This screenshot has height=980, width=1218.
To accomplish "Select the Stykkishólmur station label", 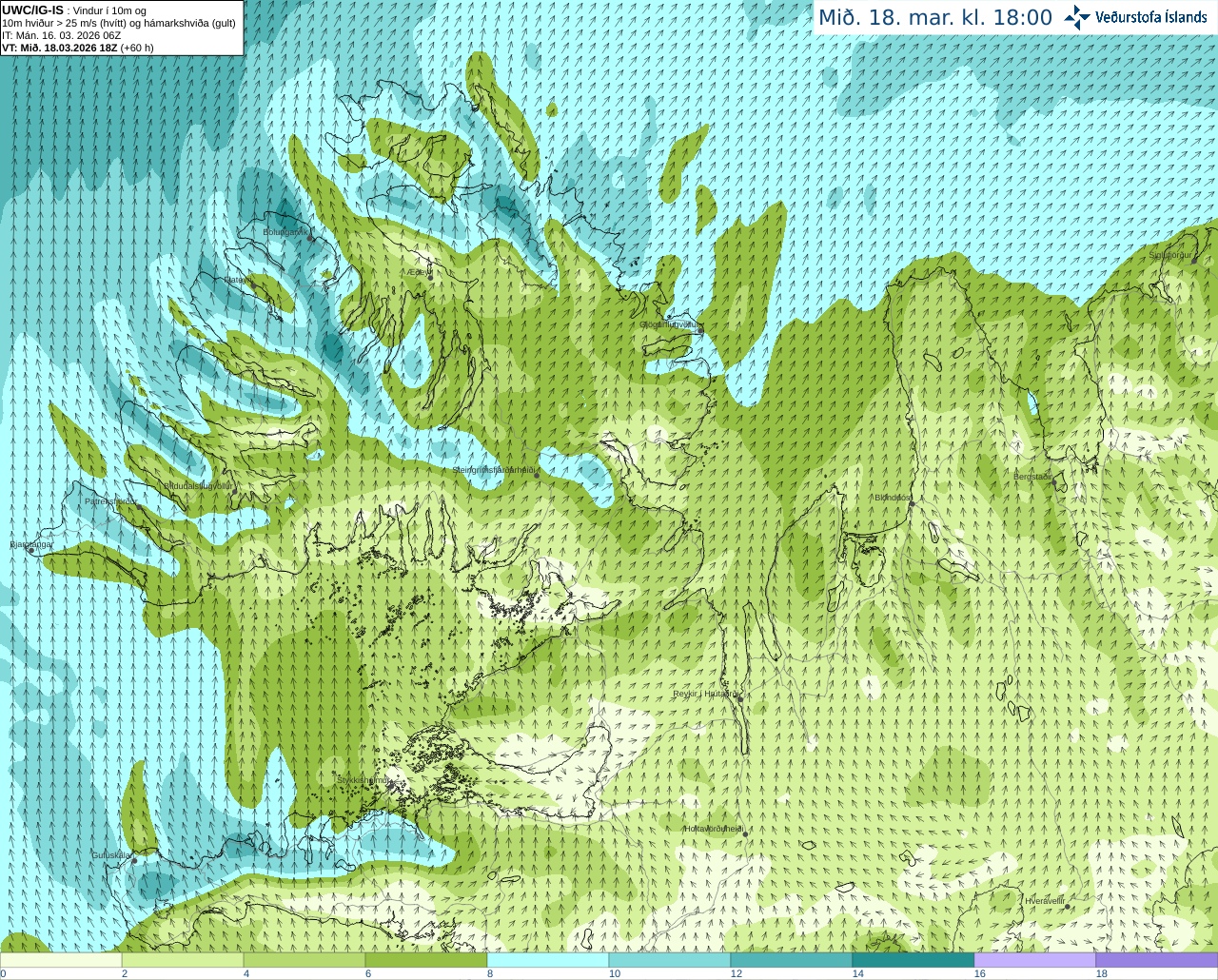I will (363, 779).
